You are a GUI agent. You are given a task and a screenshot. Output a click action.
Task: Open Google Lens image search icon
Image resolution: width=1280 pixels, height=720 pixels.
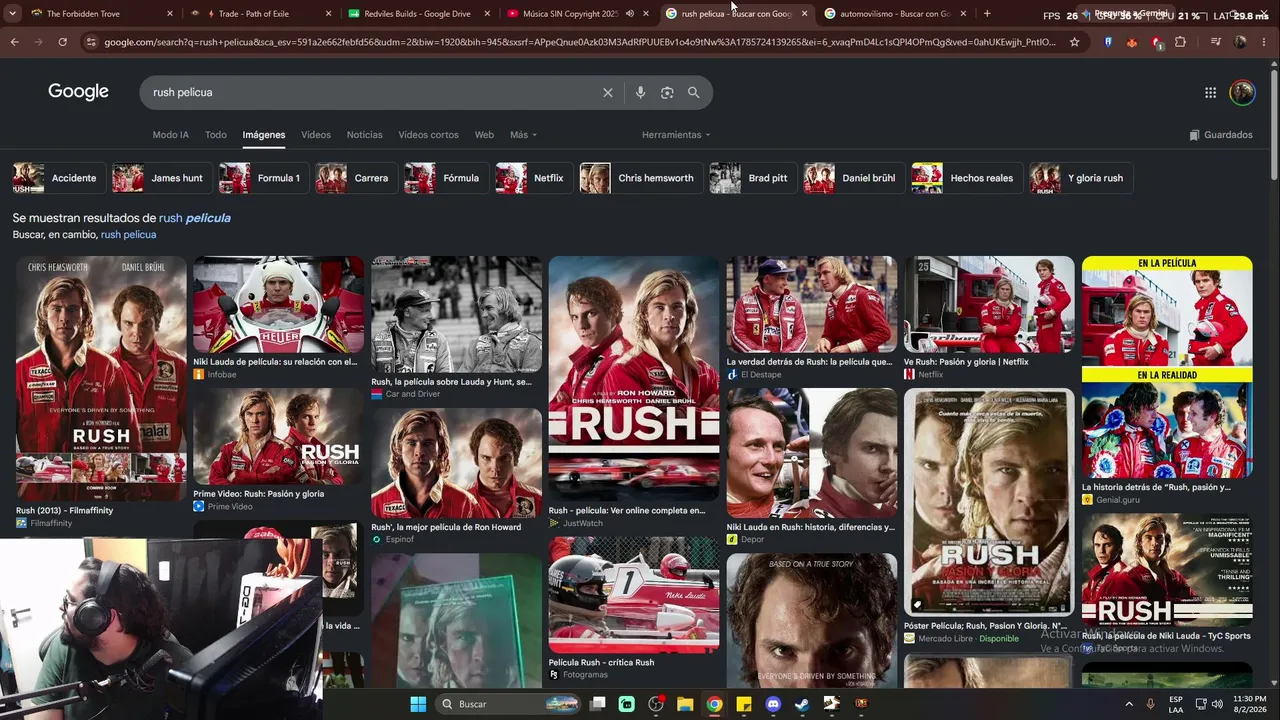[x=667, y=92]
